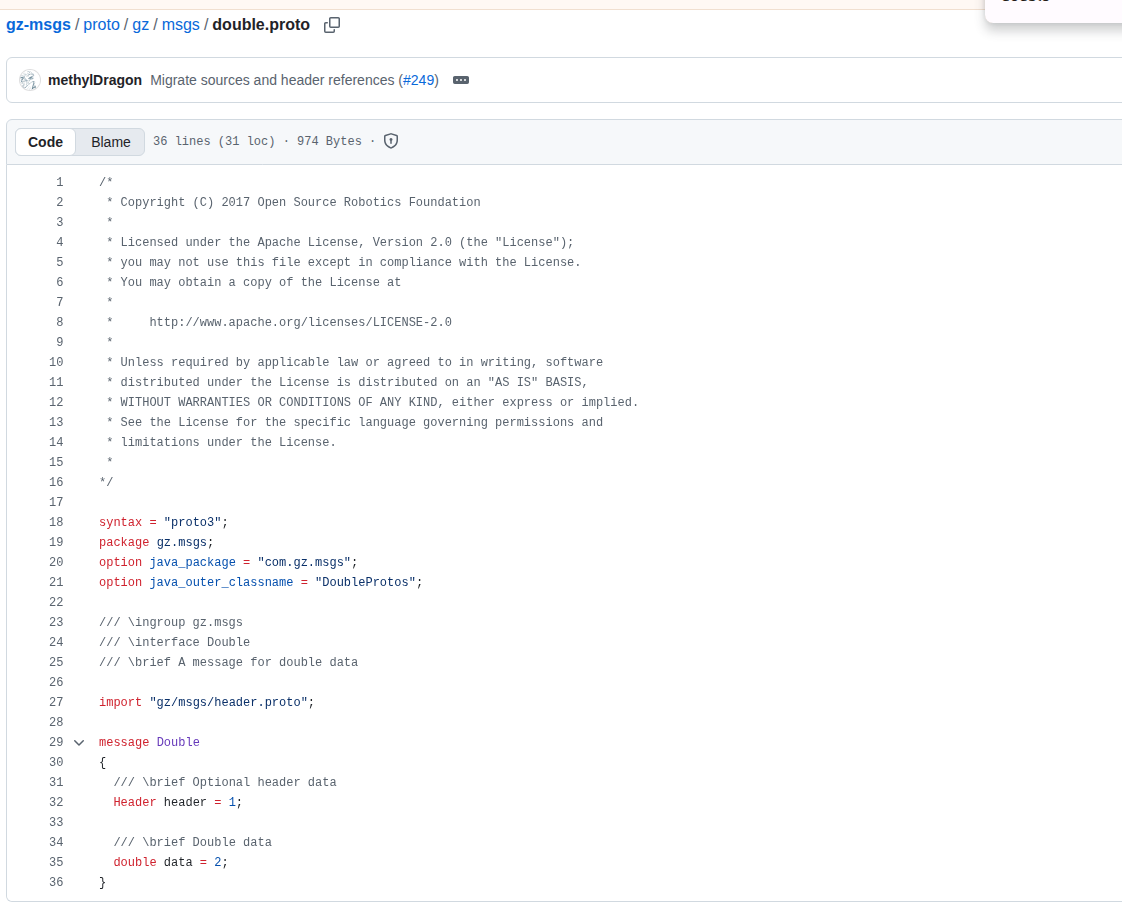Click methylDragon's avatar image
1122x917 pixels.
[x=30, y=80]
